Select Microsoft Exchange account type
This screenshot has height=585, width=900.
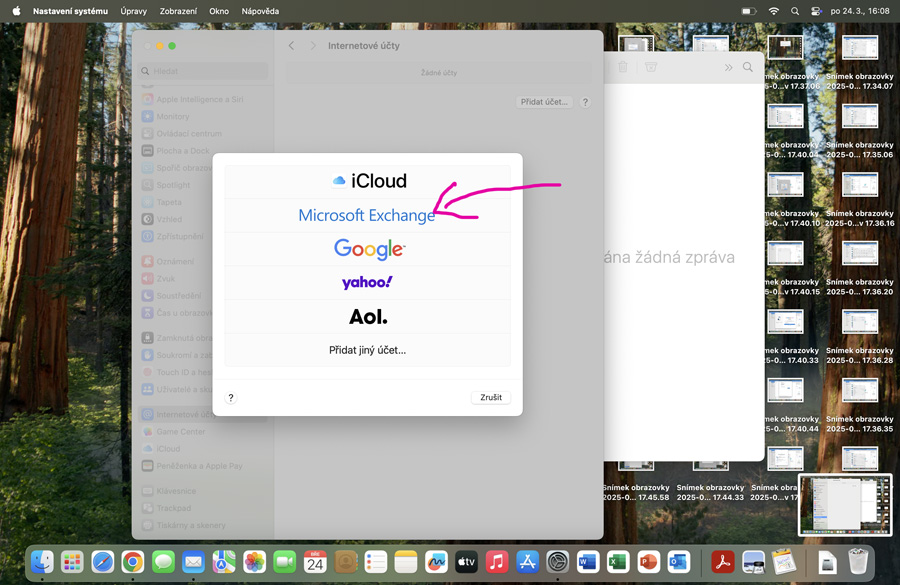point(367,215)
